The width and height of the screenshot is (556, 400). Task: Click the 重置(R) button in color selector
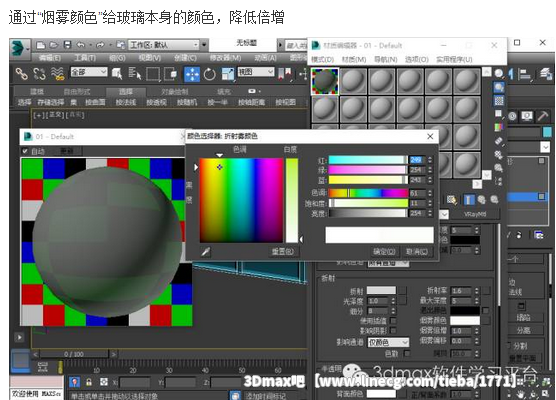(x=283, y=252)
